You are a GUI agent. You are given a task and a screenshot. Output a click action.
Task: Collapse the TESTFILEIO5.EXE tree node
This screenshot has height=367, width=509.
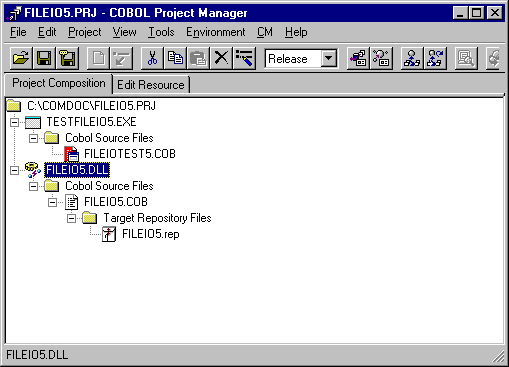tap(14, 122)
